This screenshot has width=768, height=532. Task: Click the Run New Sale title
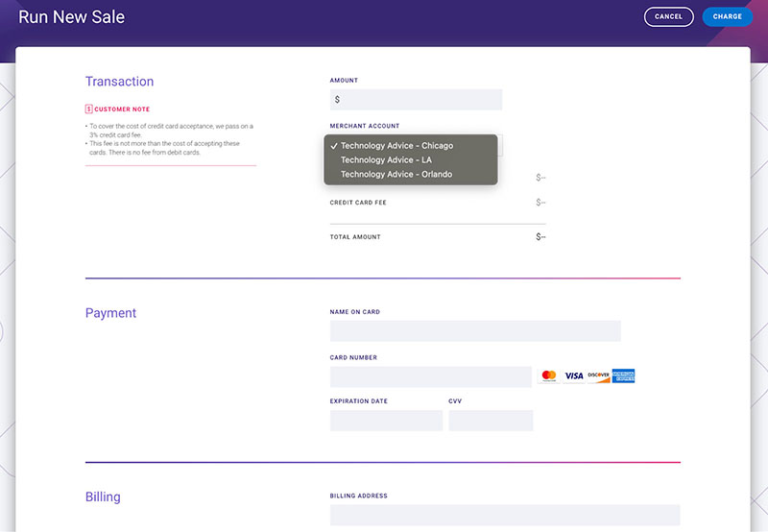[x=72, y=17]
